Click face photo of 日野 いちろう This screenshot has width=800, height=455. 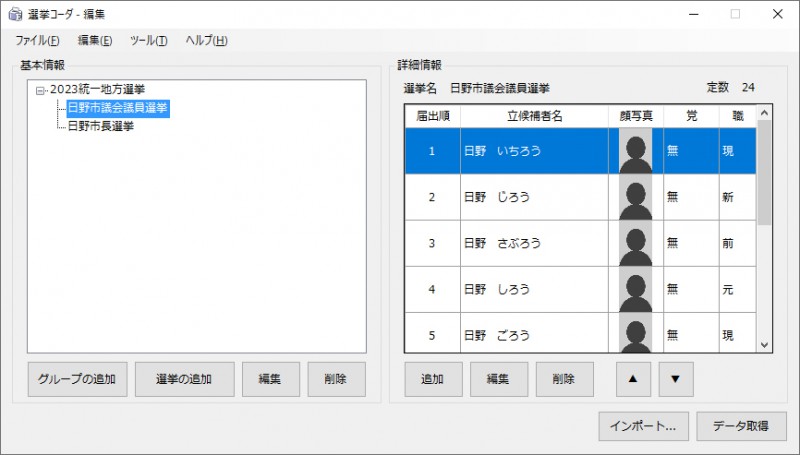tap(635, 151)
